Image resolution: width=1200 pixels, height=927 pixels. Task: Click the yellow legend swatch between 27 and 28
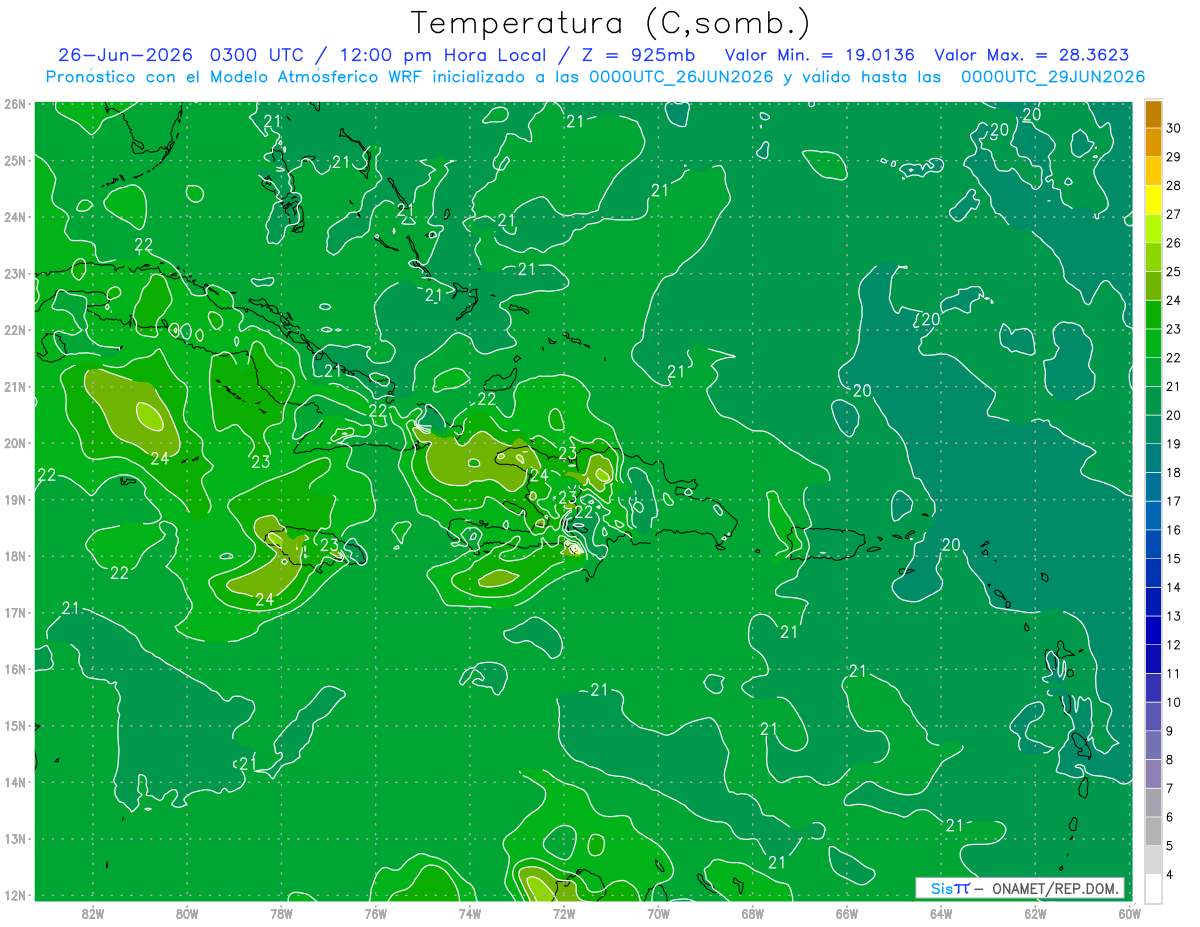pyautogui.click(x=1153, y=200)
